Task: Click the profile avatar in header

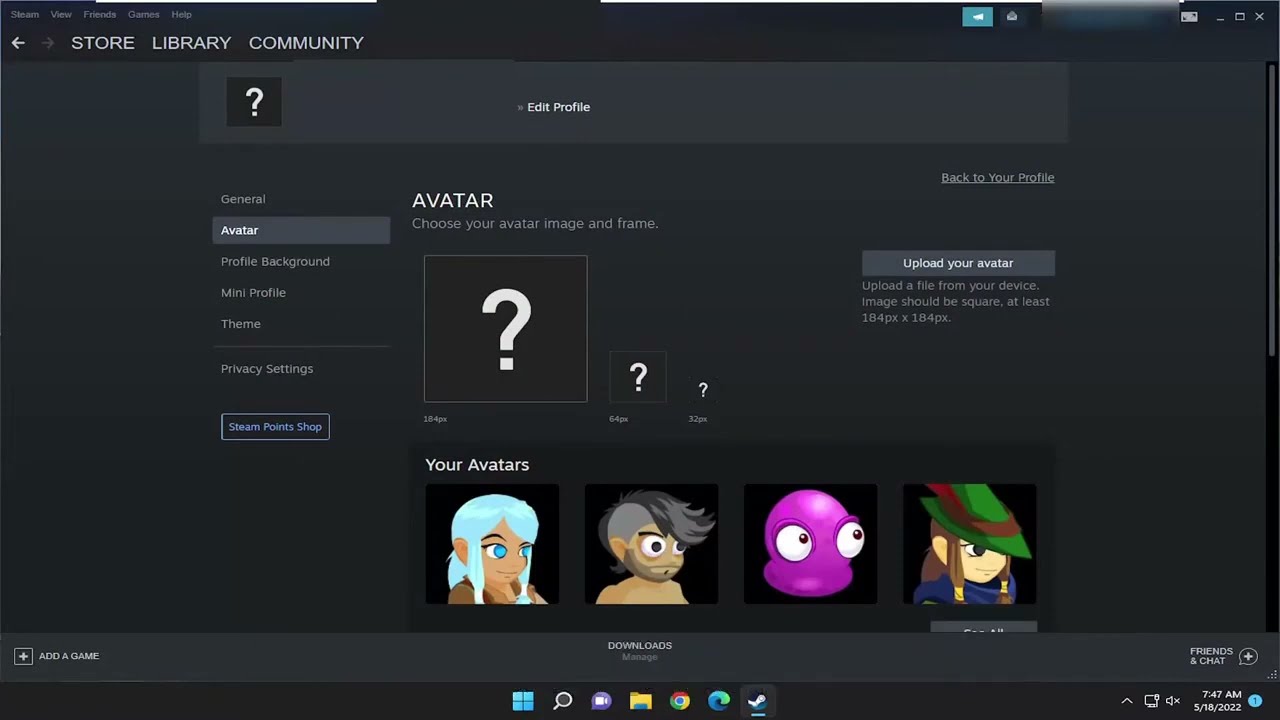Action: tap(254, 102)
